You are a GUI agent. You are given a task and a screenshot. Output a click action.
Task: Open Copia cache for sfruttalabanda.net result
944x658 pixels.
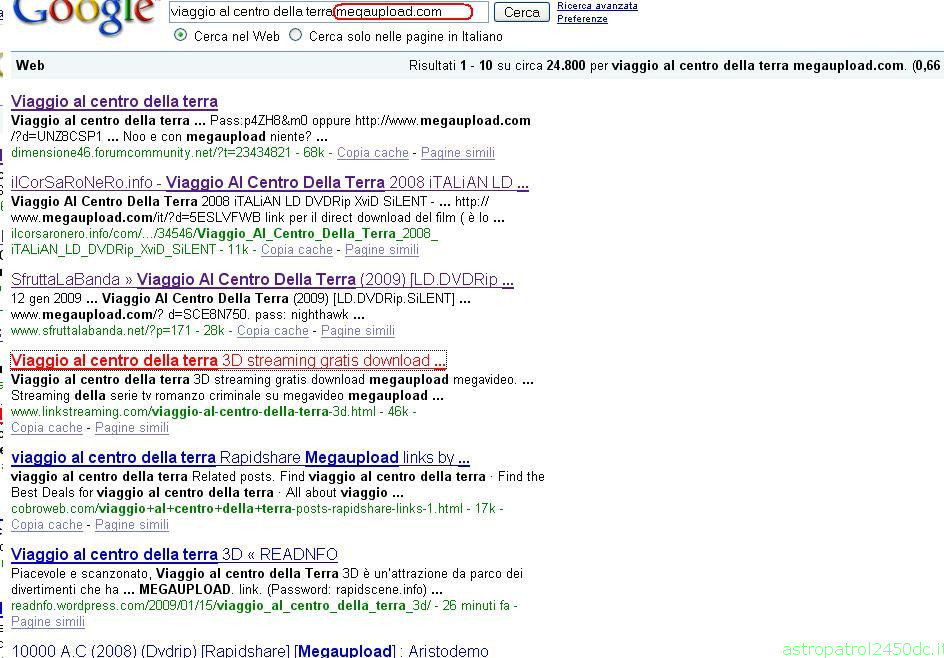point(273,331)
